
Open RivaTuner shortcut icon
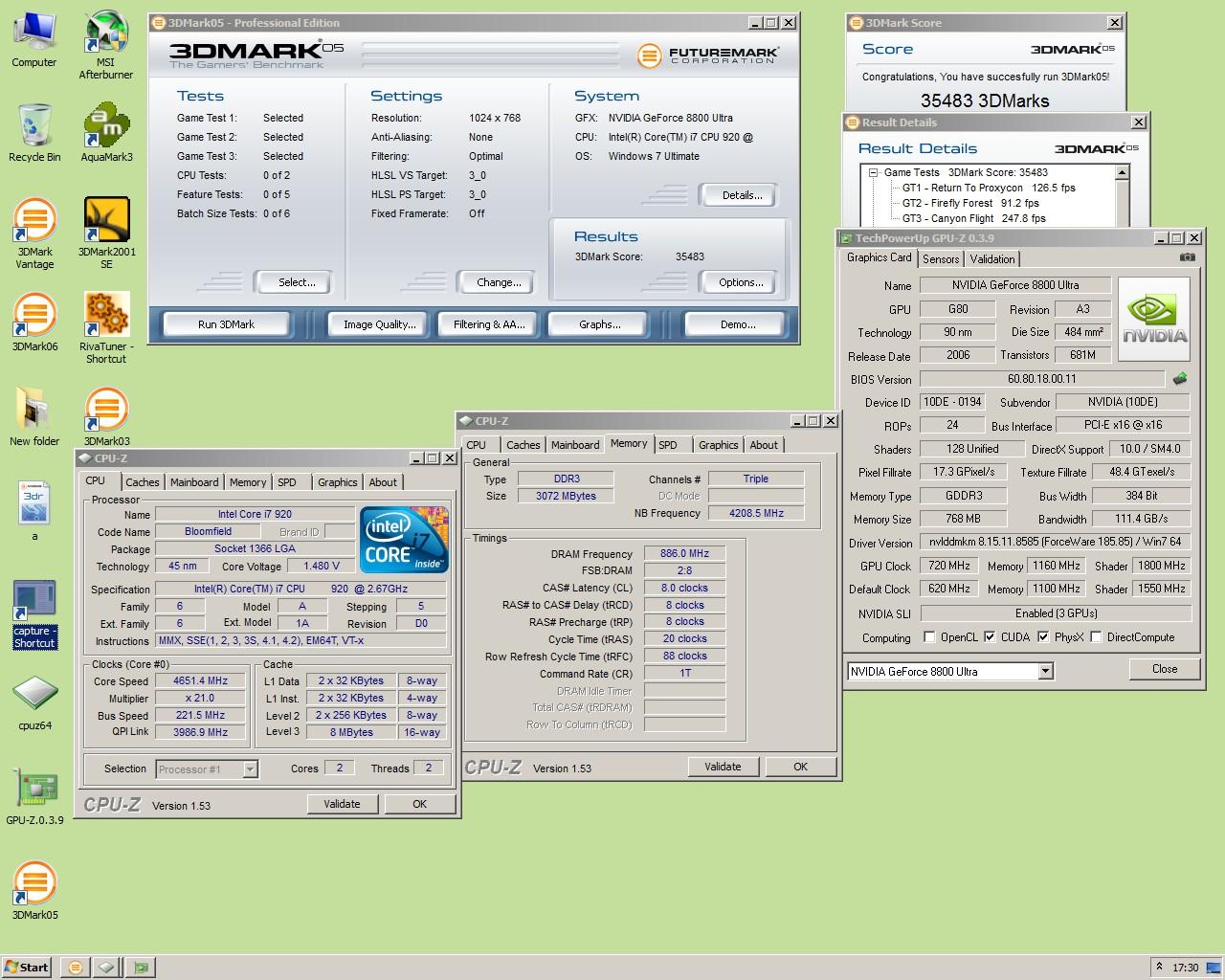point(106,327)
